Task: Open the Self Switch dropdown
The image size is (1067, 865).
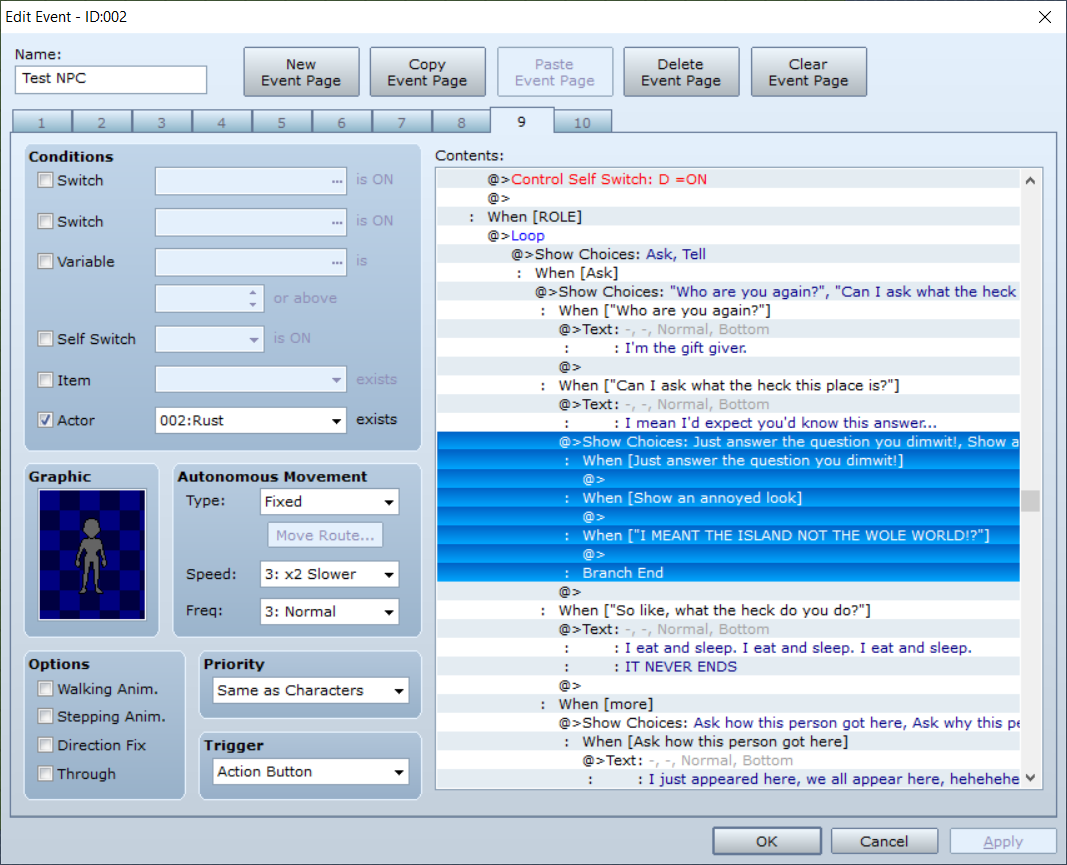Action: coord(210,339)
